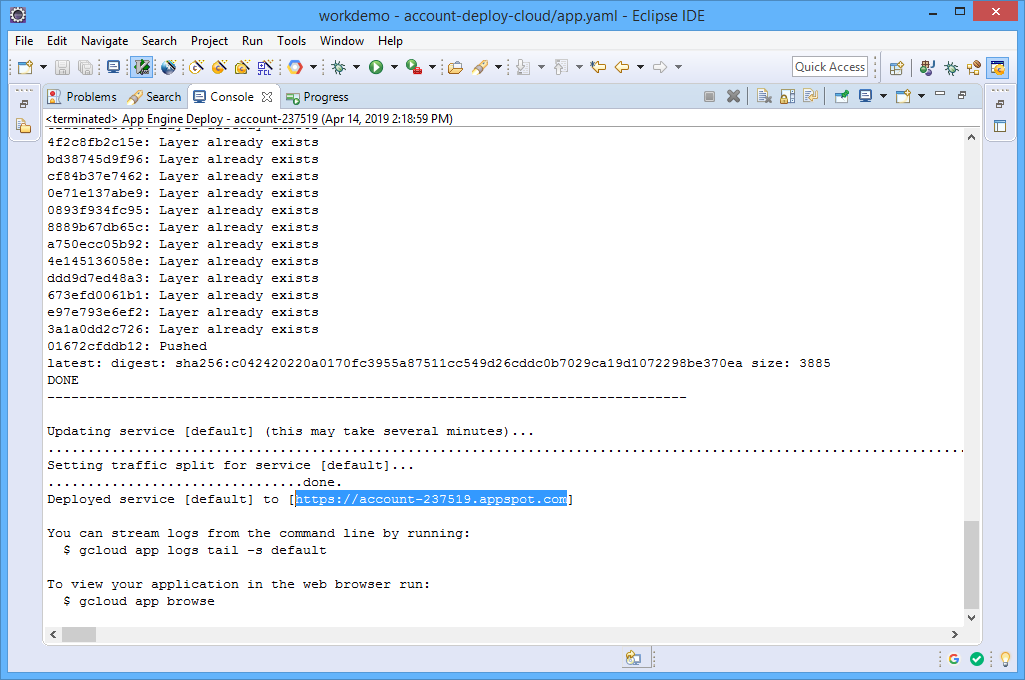
Task: Open the Project menu
Action: 209,41
